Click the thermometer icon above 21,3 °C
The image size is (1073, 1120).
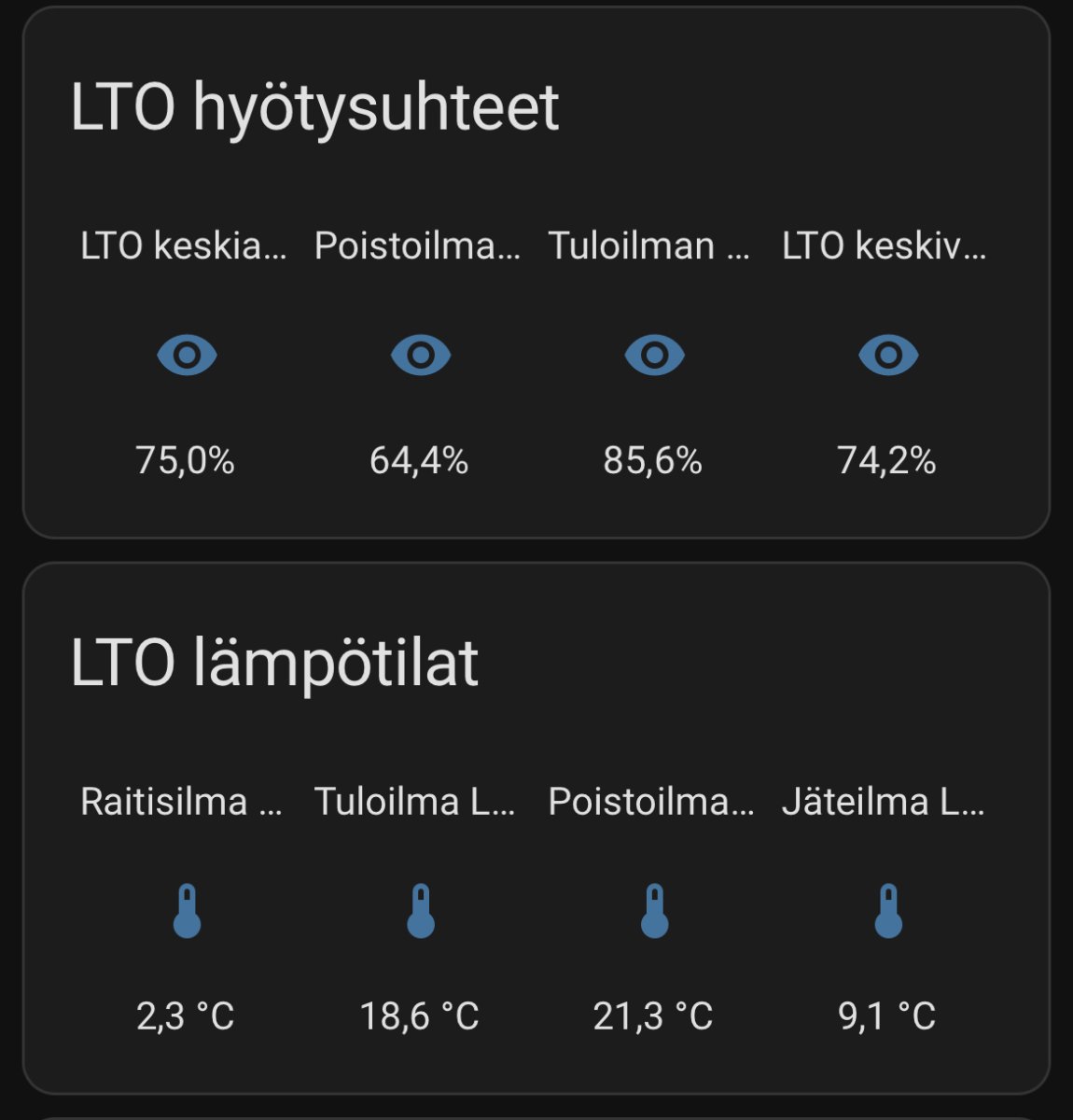(x=654, y=911)
